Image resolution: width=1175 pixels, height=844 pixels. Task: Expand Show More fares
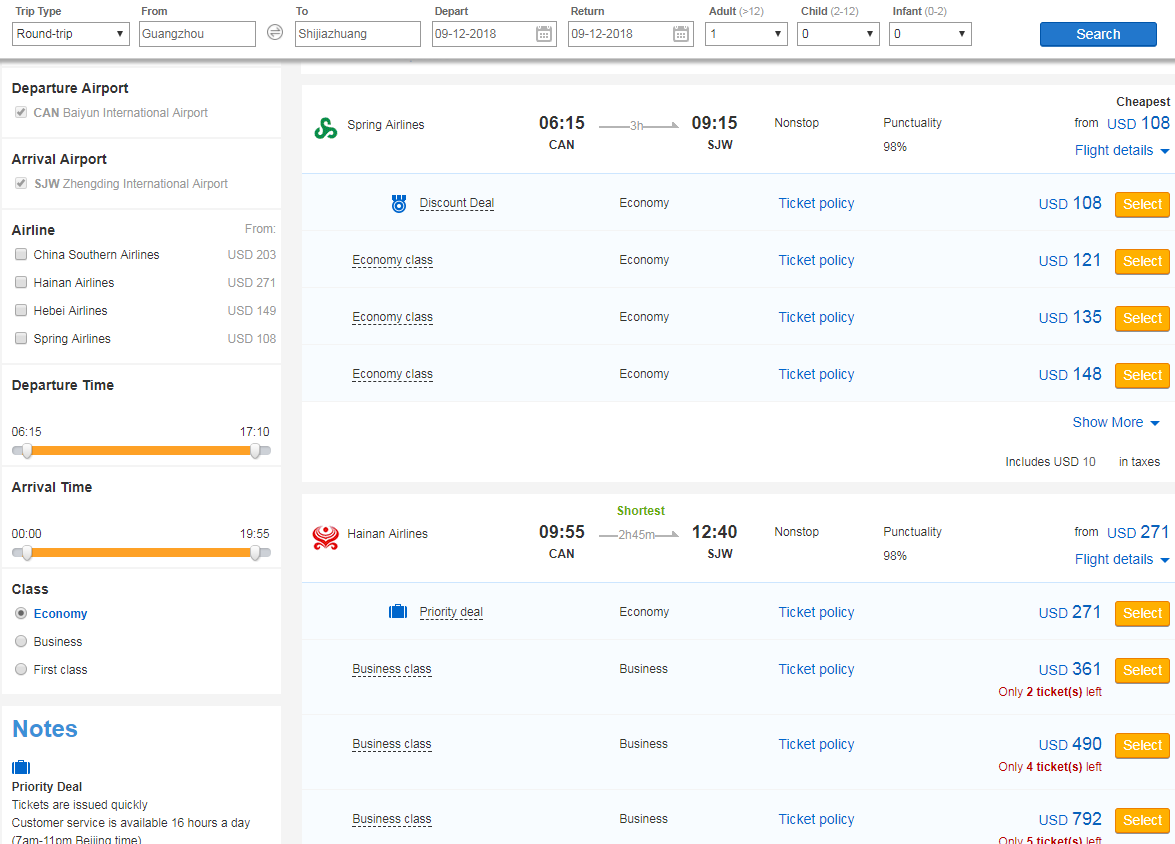[1116, 422]
